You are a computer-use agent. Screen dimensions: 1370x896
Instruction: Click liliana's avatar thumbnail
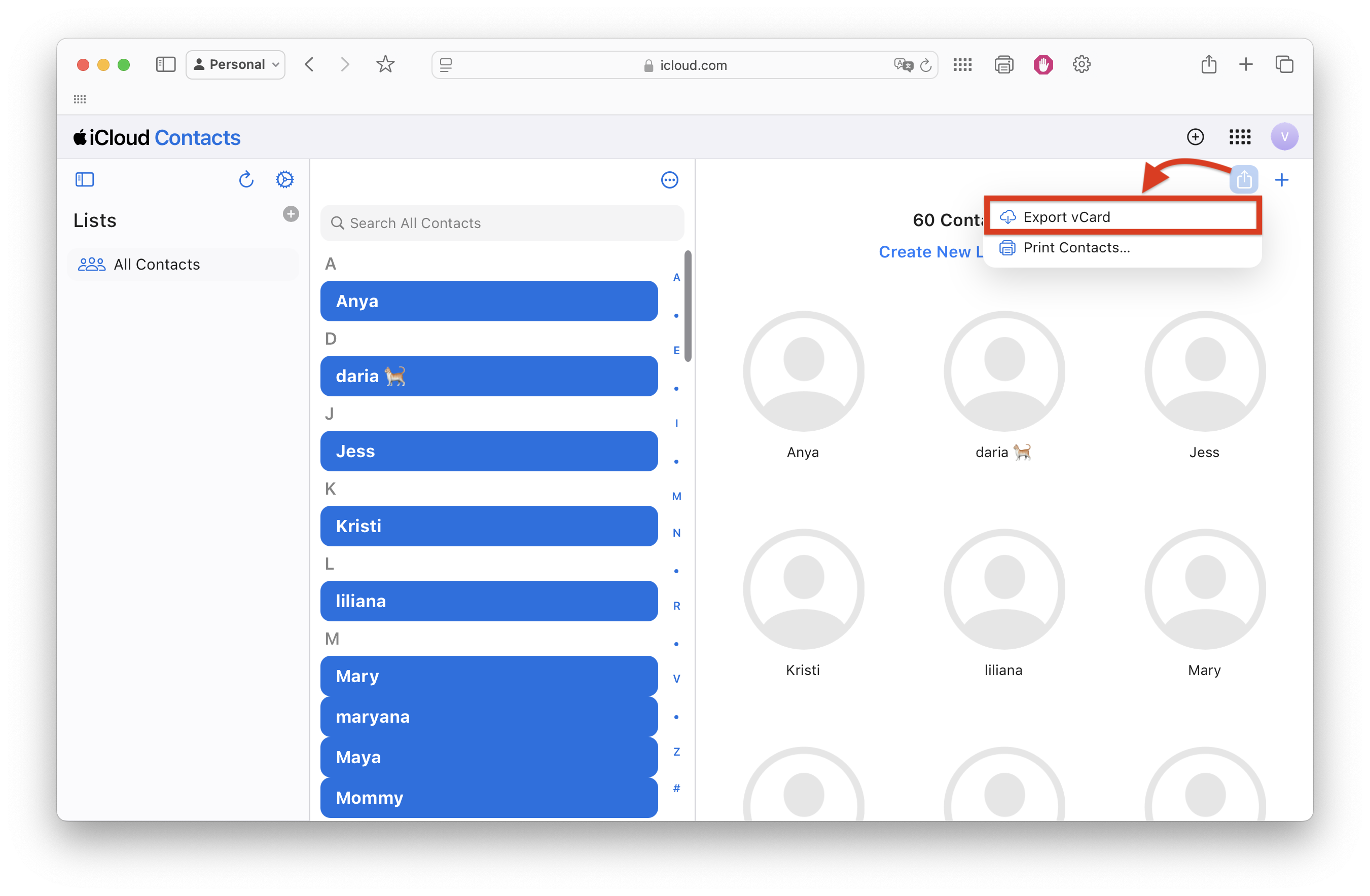(1004, 589)
